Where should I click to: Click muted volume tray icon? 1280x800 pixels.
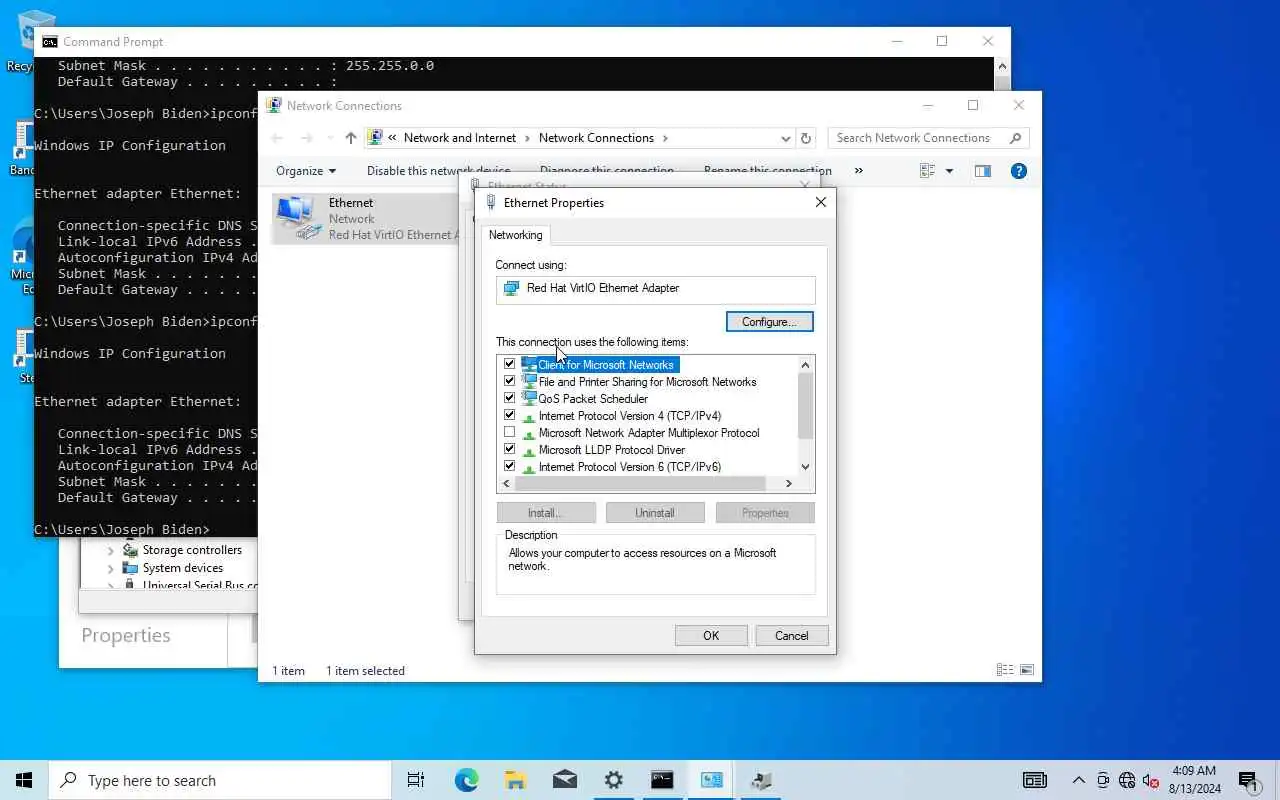point(1151,780)
